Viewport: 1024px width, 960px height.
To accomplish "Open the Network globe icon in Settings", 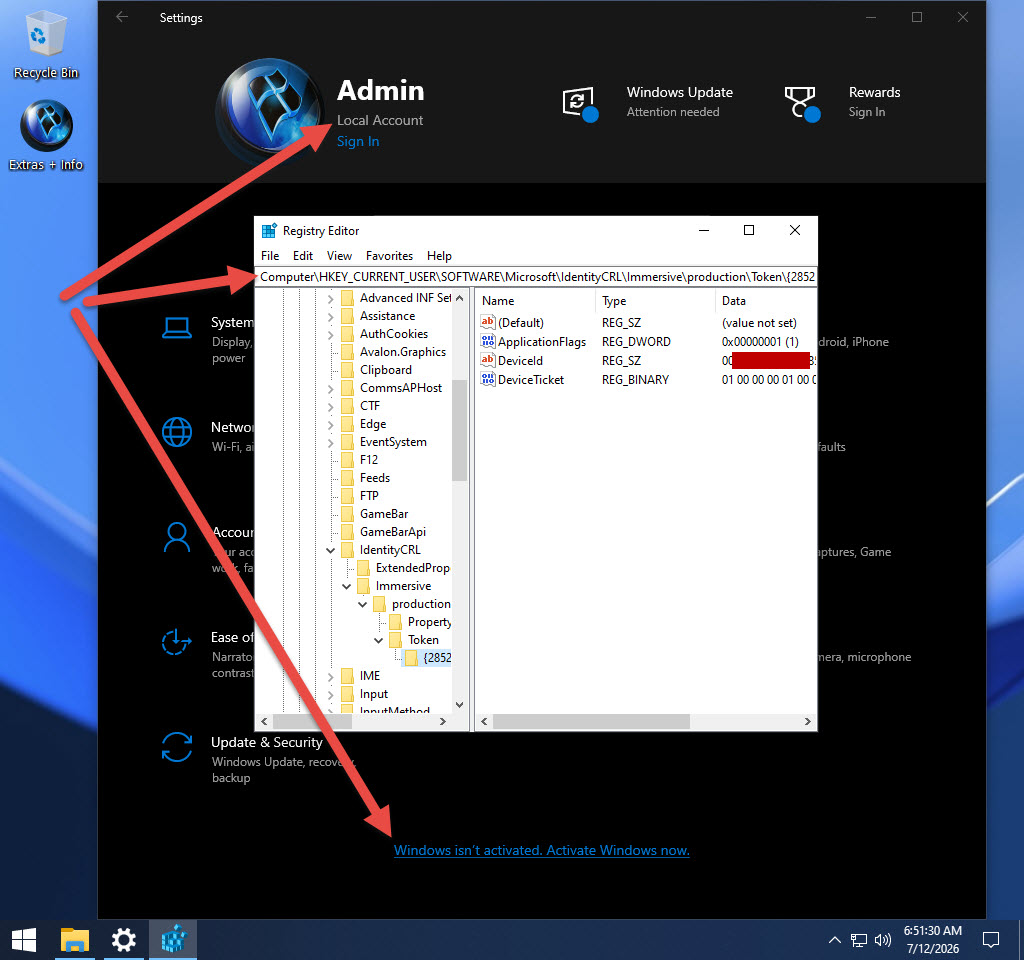I will click(176, 432).
